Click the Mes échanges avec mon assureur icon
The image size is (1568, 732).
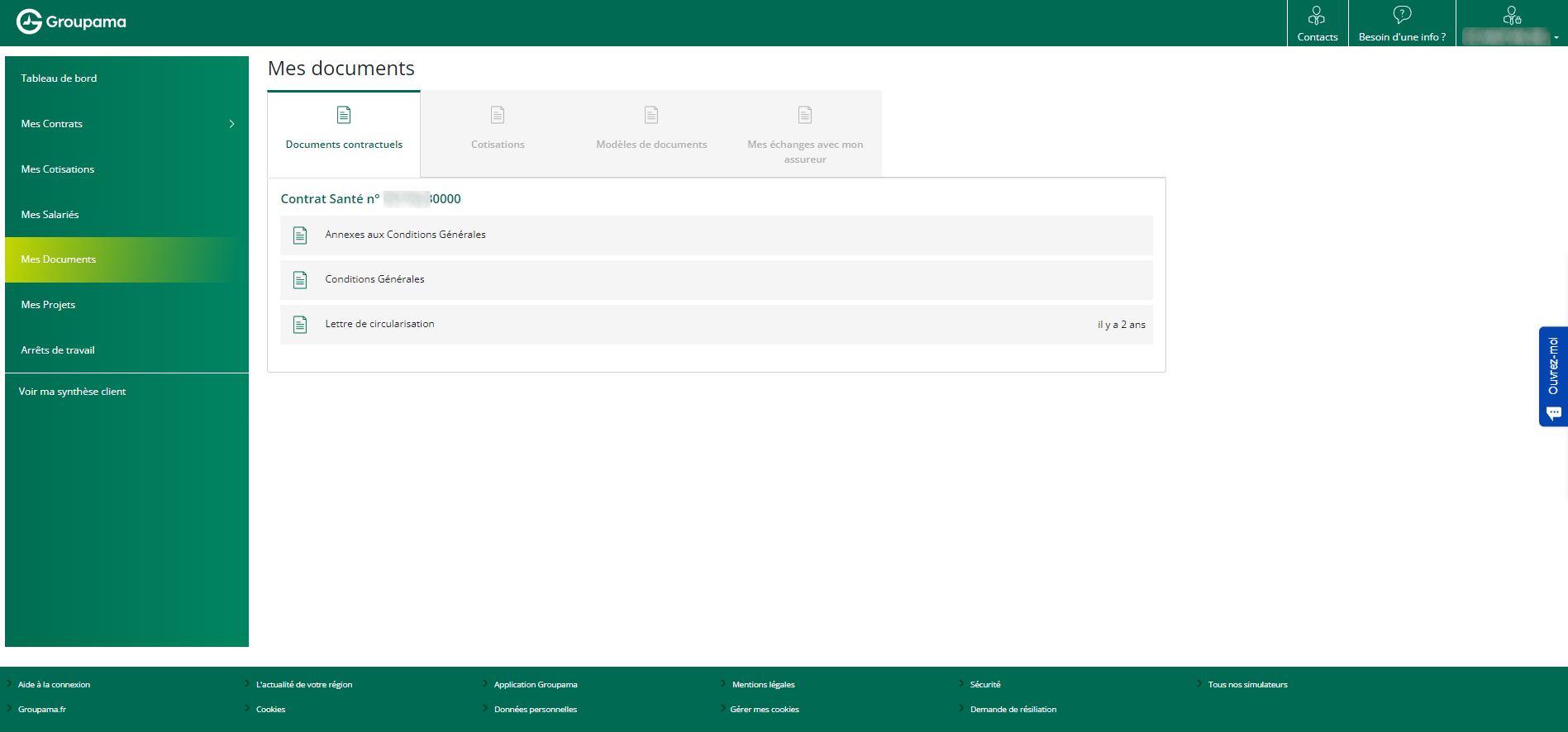pyautogui.click(x=805, y=115)
